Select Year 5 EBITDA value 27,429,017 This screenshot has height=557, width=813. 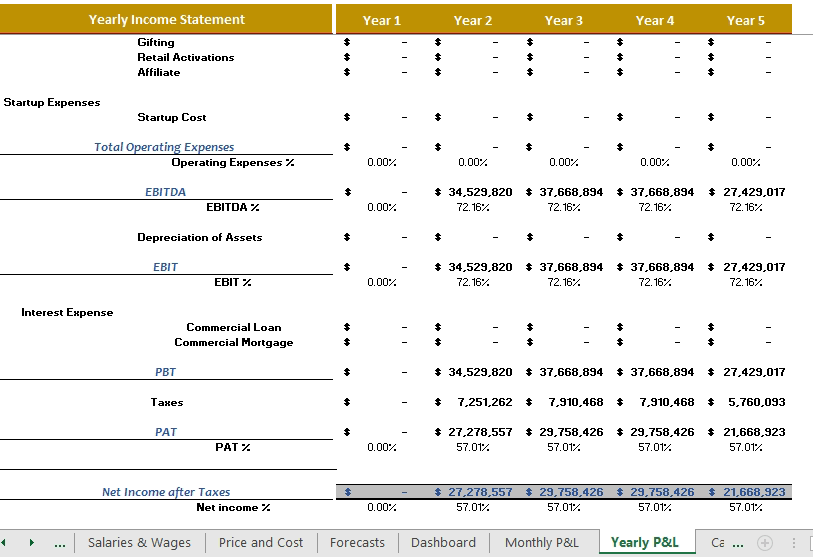(x=754, y=192)
